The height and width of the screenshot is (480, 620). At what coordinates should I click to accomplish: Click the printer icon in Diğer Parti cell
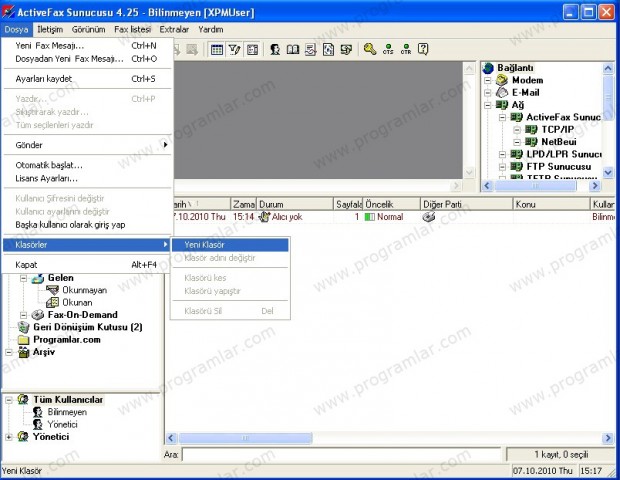click(429, 217)
